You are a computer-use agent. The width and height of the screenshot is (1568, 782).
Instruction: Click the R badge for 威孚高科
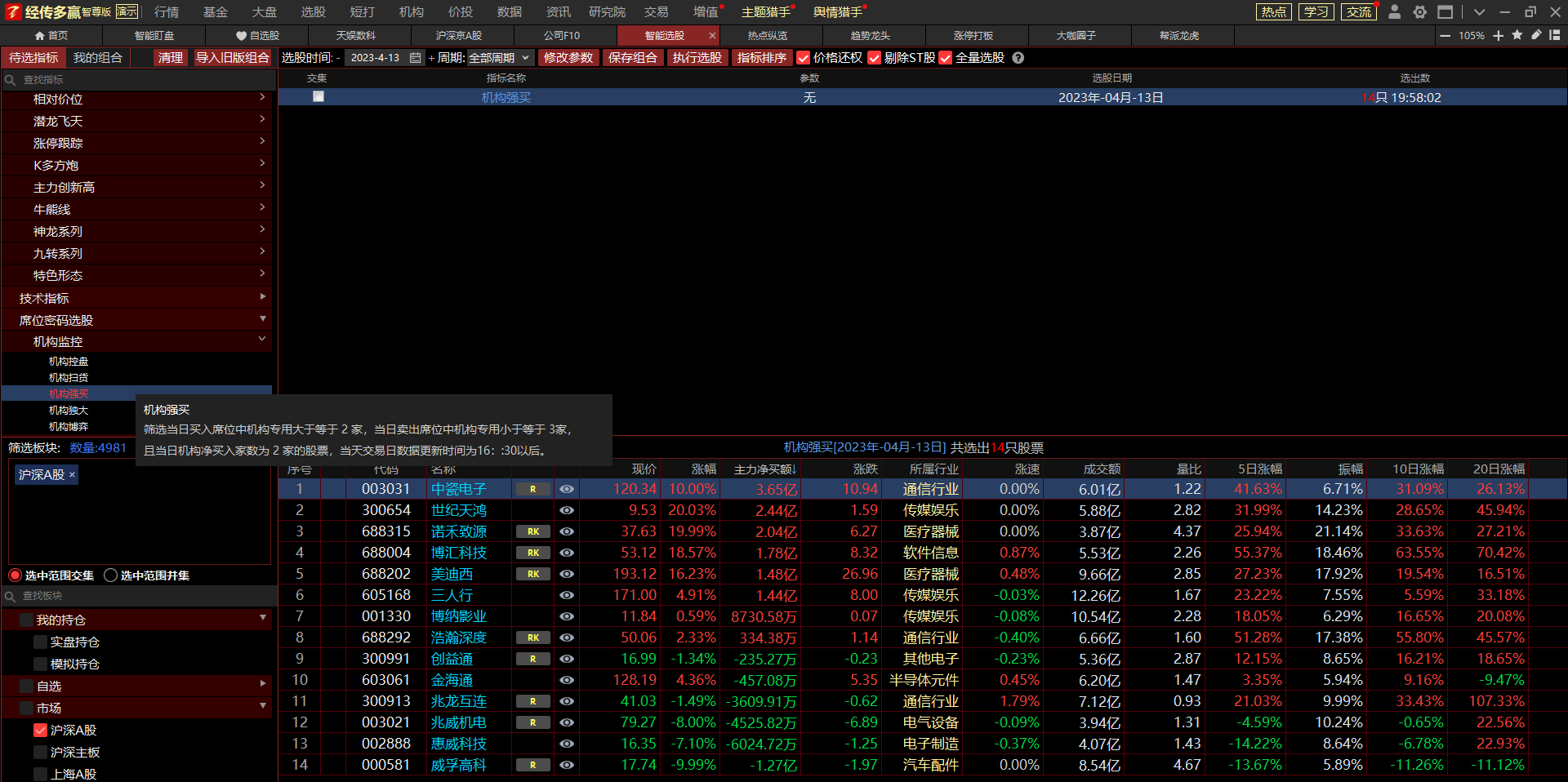(533, 765)
